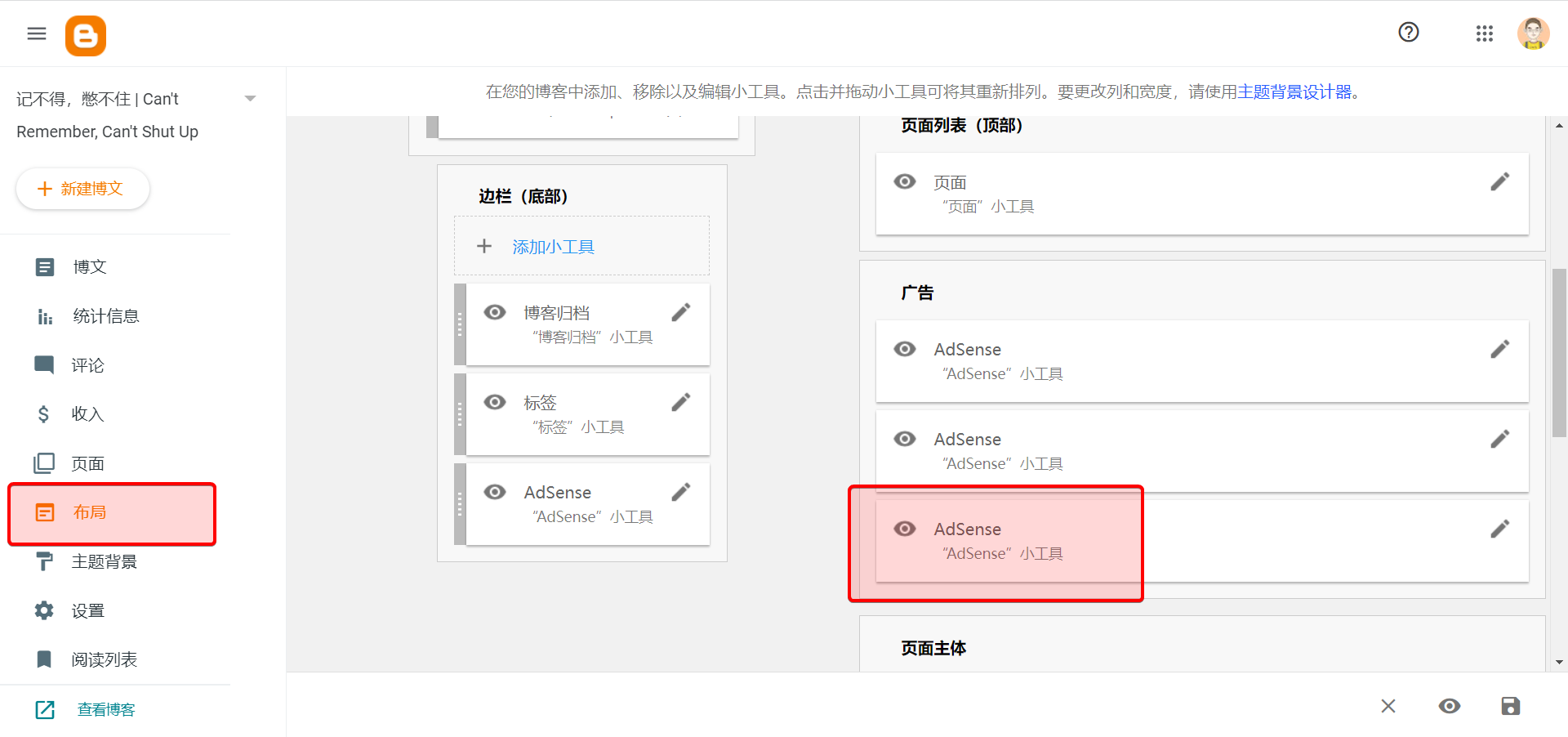Save layout with the floppy disk icon
This screenshot has height=737, width=1568.
1510,706
